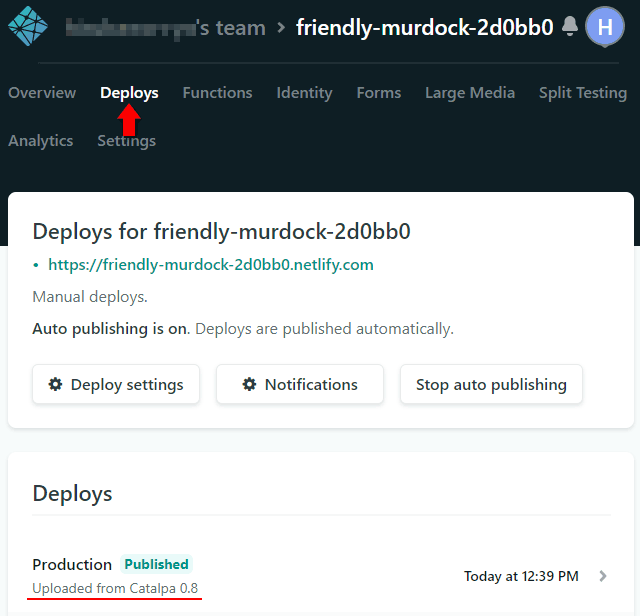Visit the friendly-murdock-2d0bb0.netlify.com link
Viewport: 640px width, 616px height.
pyautogui.click(x=210, y=265)
